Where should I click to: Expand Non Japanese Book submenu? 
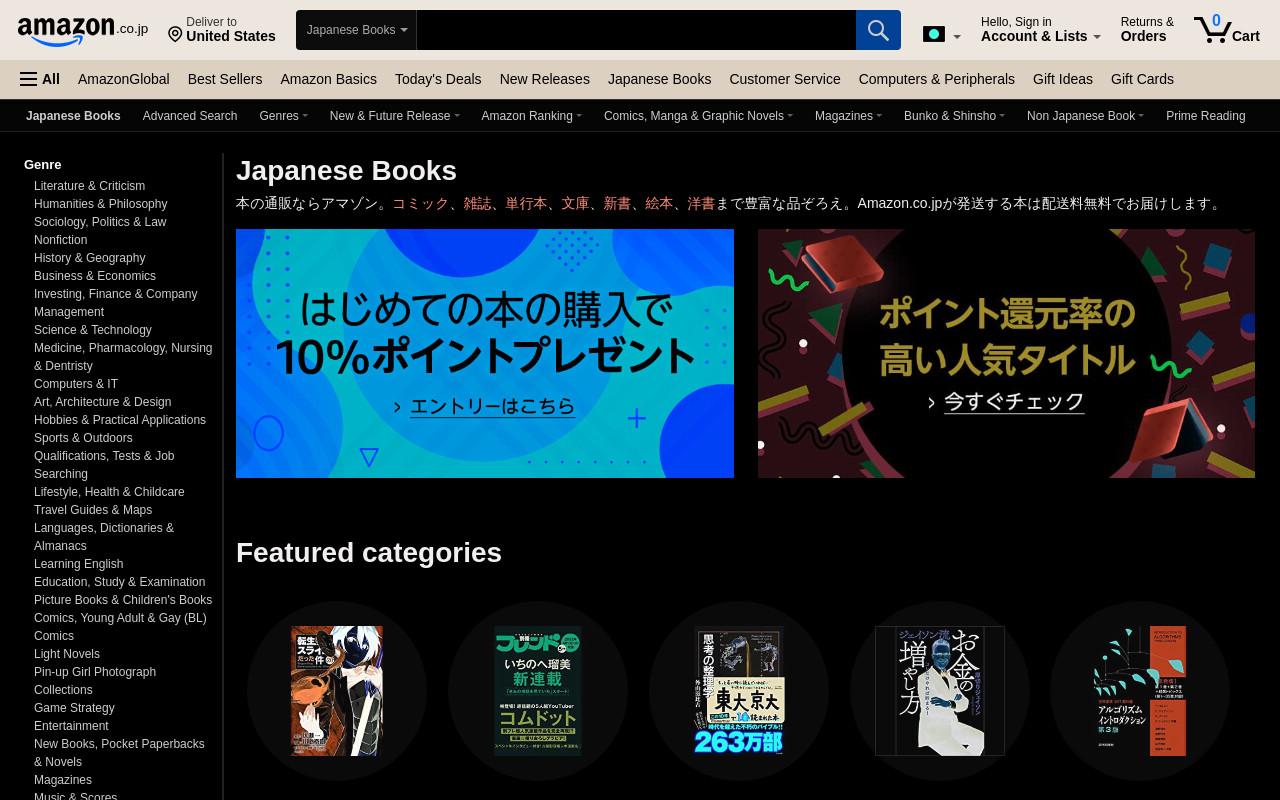pyautogui.click(x=1085, y=116)
